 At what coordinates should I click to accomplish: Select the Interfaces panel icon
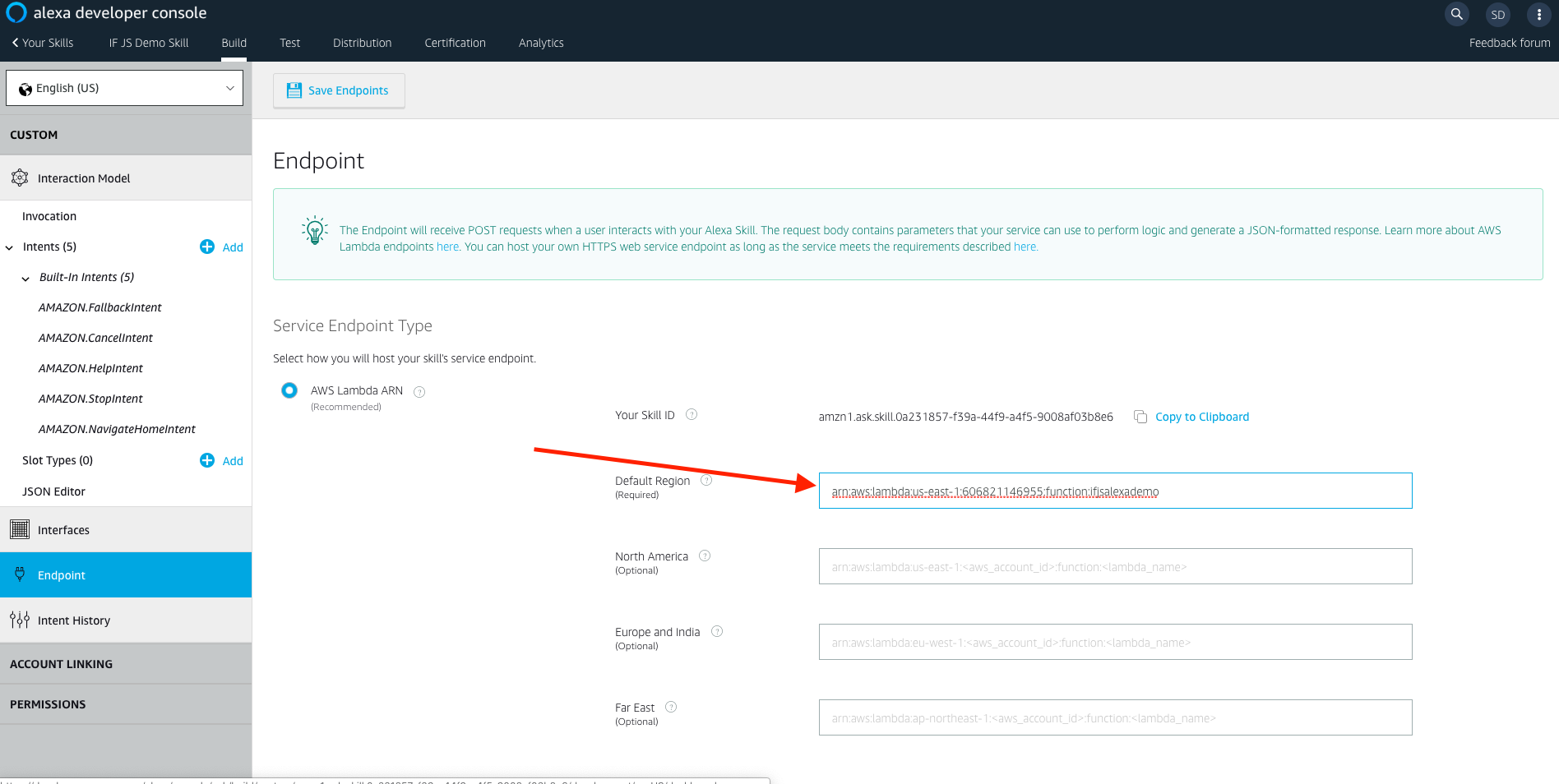click(x=19, y=529)
